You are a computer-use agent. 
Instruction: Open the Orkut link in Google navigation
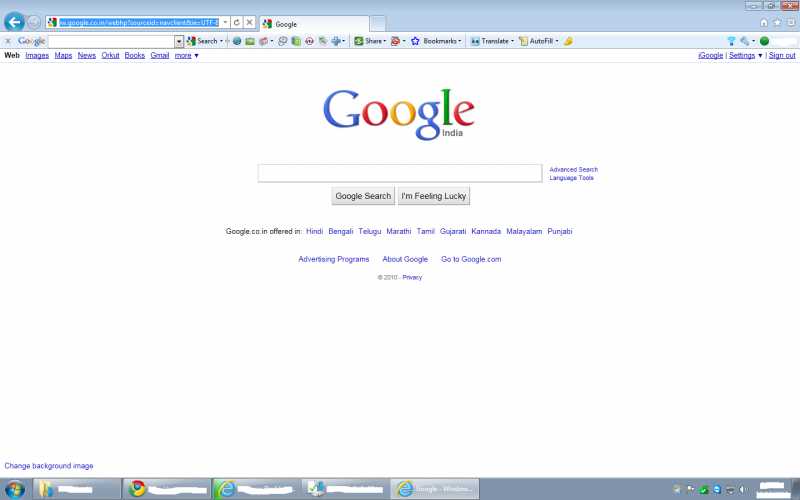coord(110,55)
